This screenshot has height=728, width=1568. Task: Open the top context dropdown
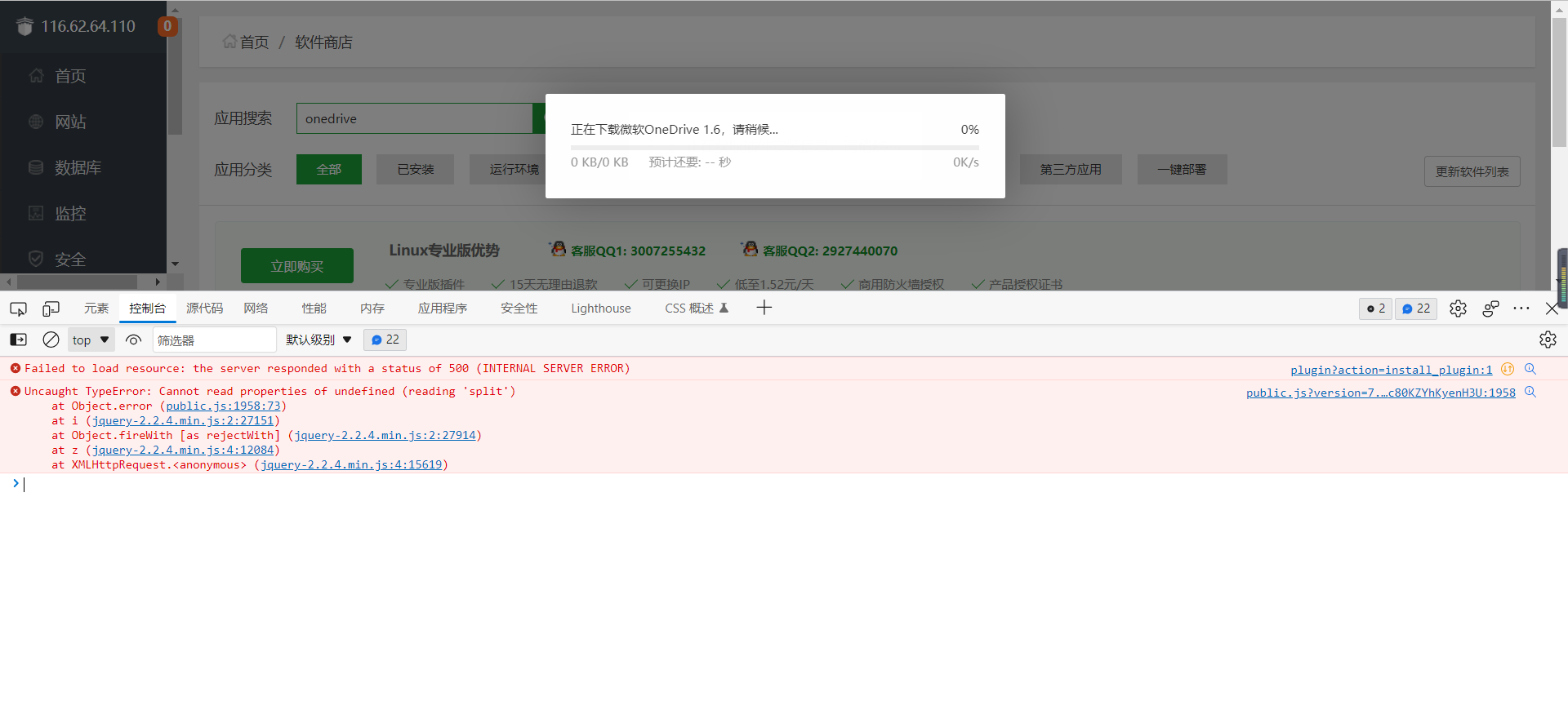(91, 340)
